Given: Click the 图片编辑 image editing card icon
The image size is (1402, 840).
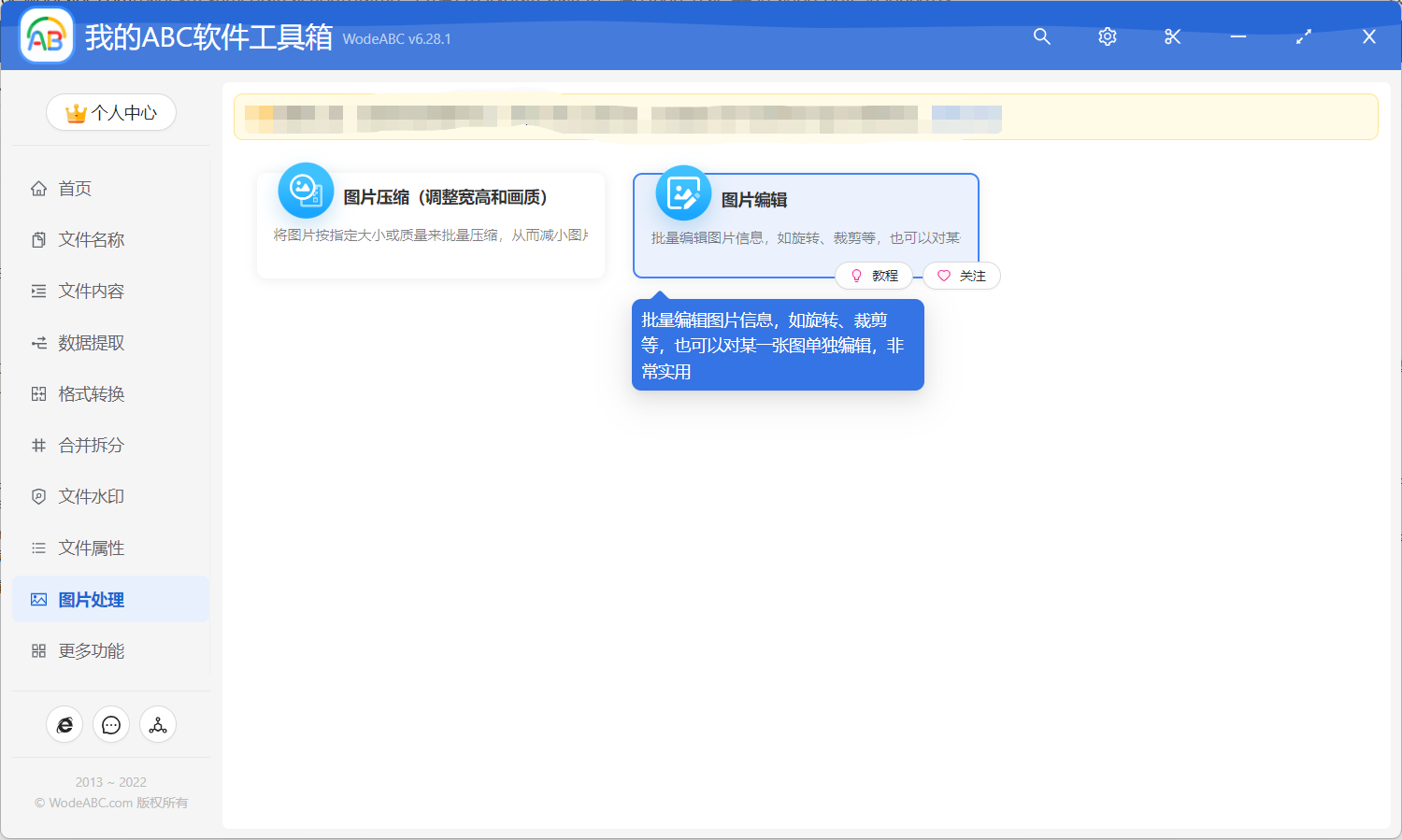Looking at the screenshot, I should pos(683,192).
